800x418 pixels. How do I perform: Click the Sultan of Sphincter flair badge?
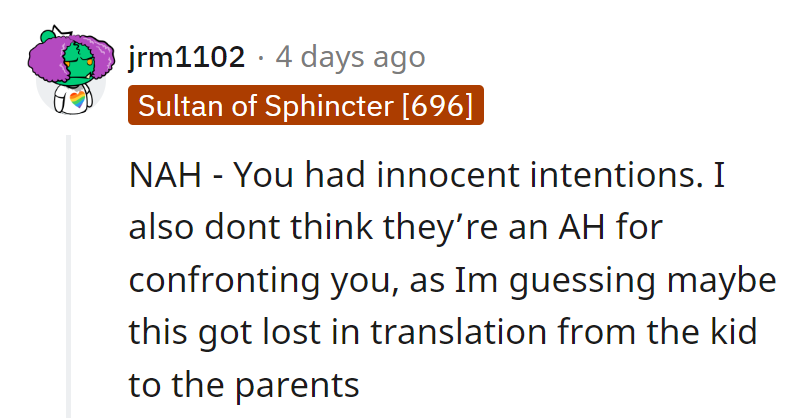click(x=306, y=107)
